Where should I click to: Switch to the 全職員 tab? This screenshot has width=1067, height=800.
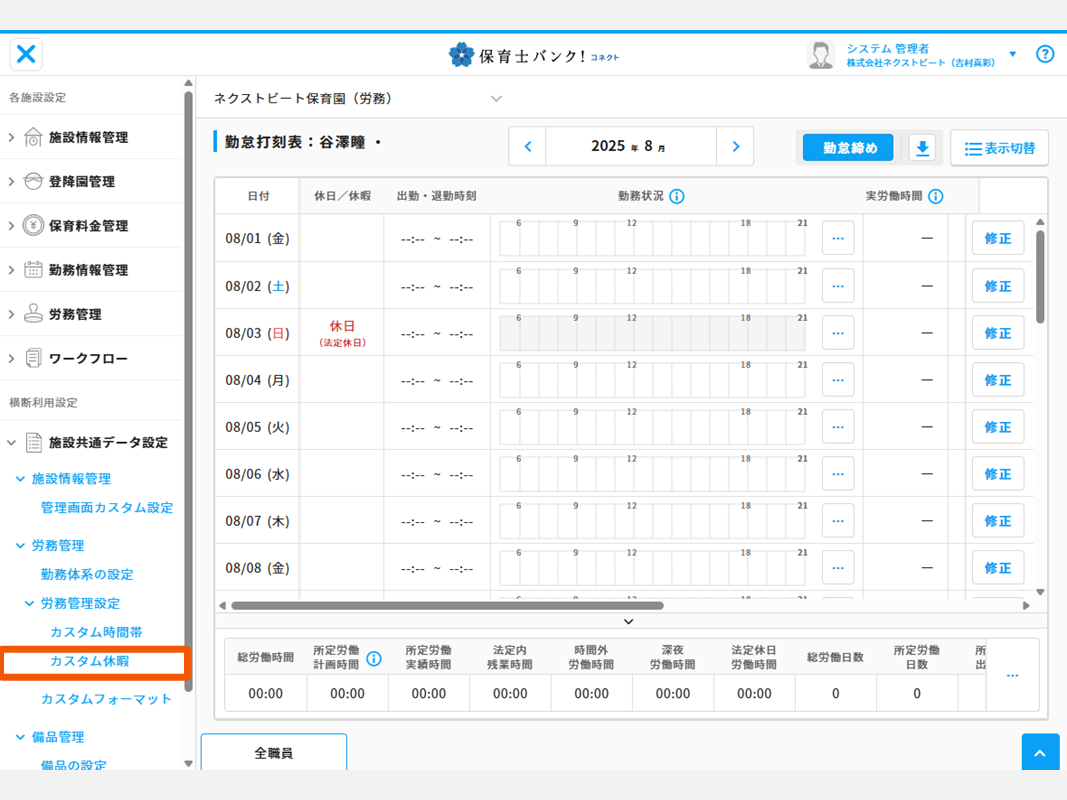(x=274, y=753)
